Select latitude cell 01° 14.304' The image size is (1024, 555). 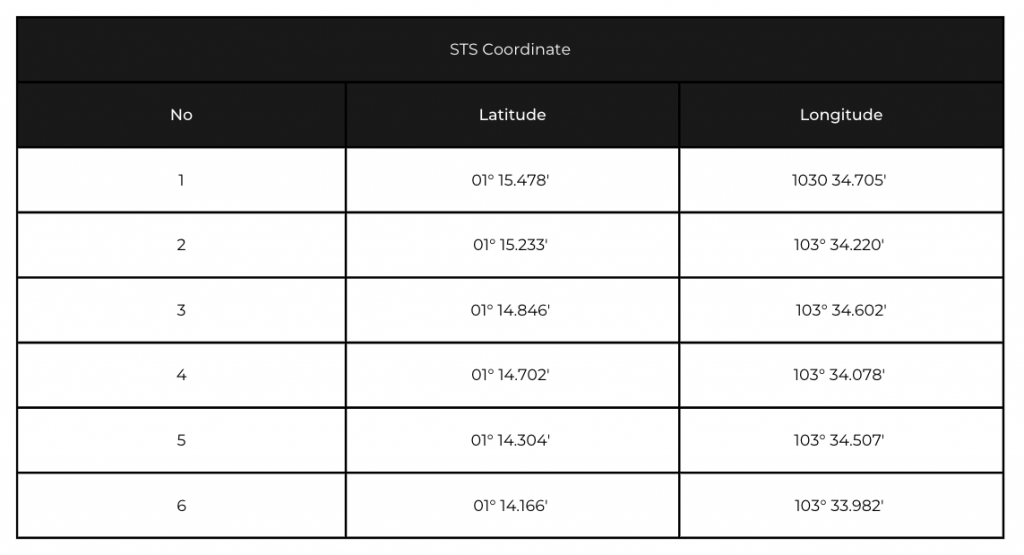pyautogui.click(x=512, y=440)
